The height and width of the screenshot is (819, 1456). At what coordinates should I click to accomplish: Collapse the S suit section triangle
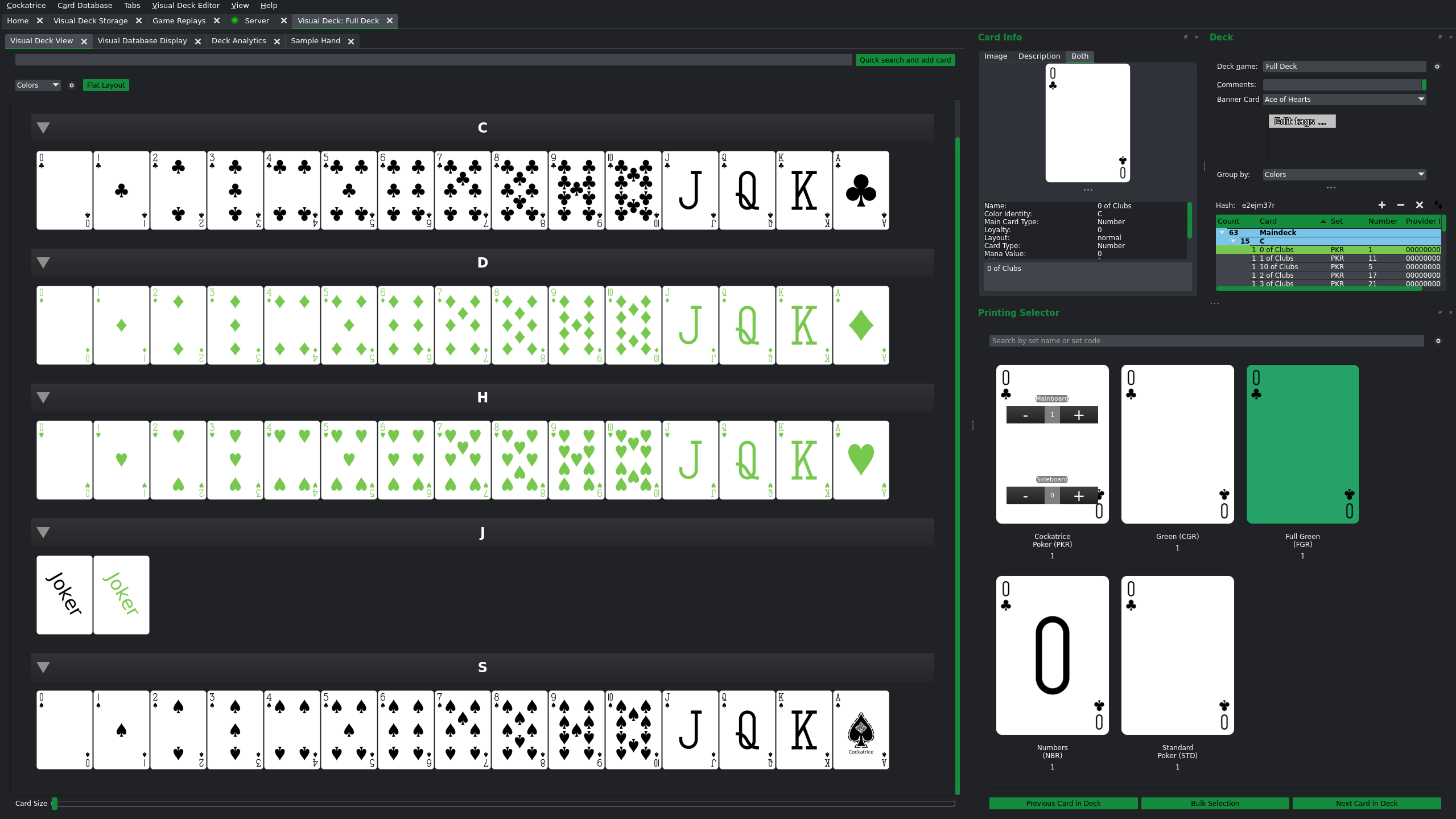pos(43,667)
